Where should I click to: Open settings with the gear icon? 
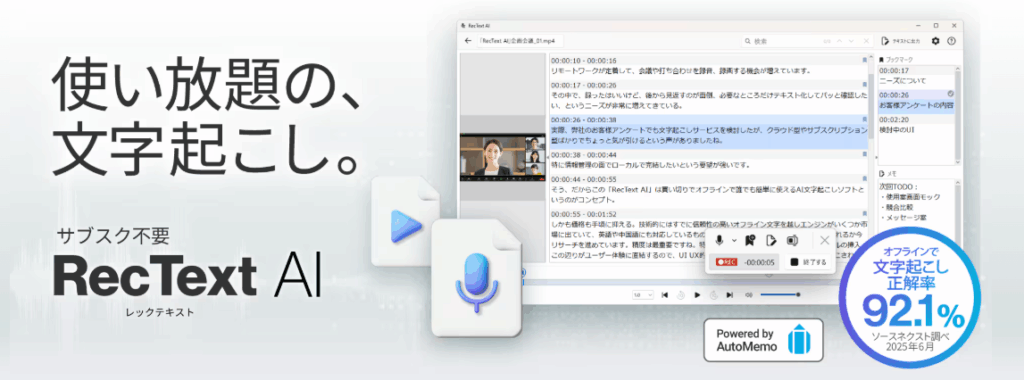(x=935, y=41)
